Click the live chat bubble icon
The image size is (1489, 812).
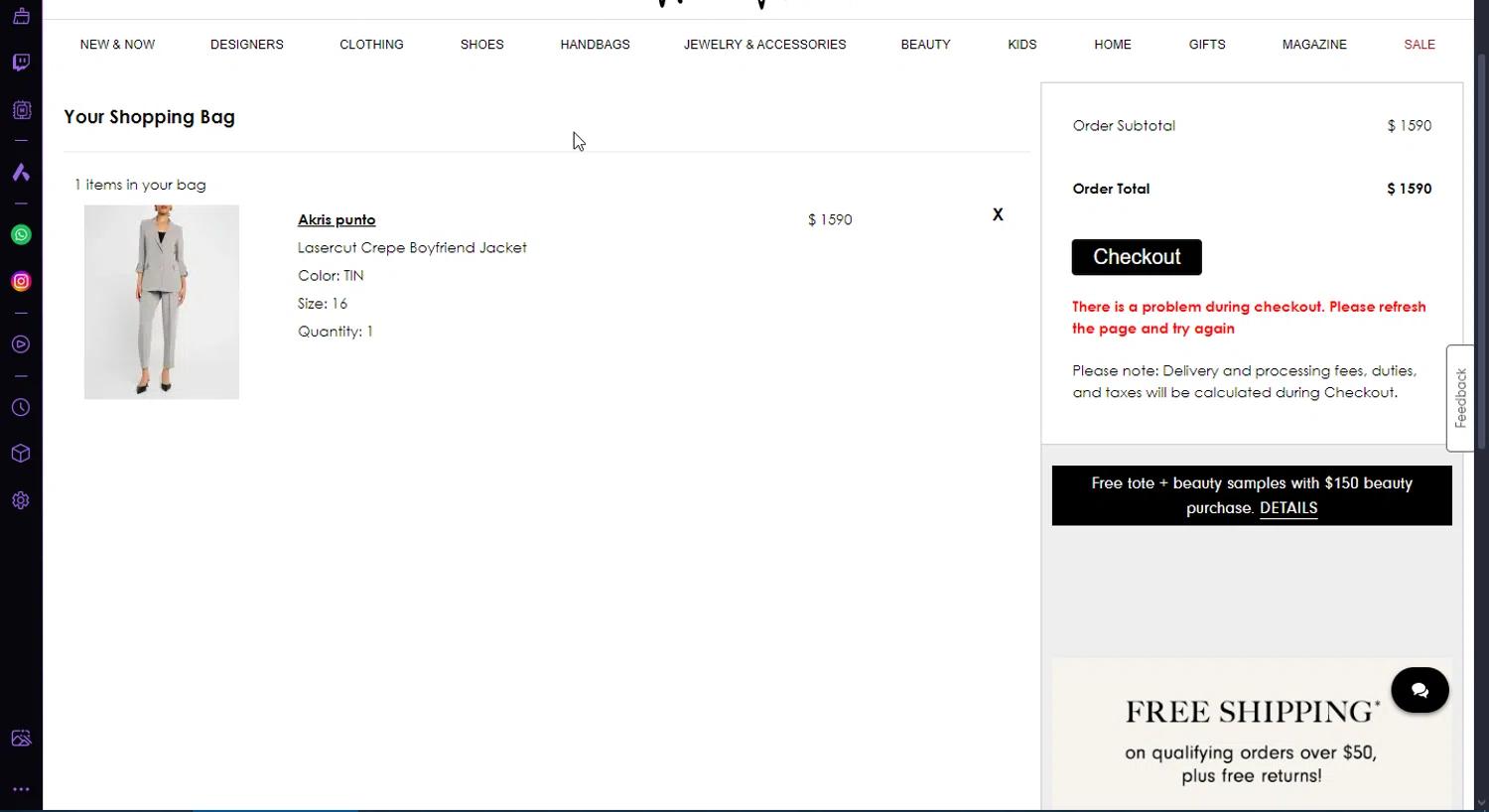pos(1420,690)
